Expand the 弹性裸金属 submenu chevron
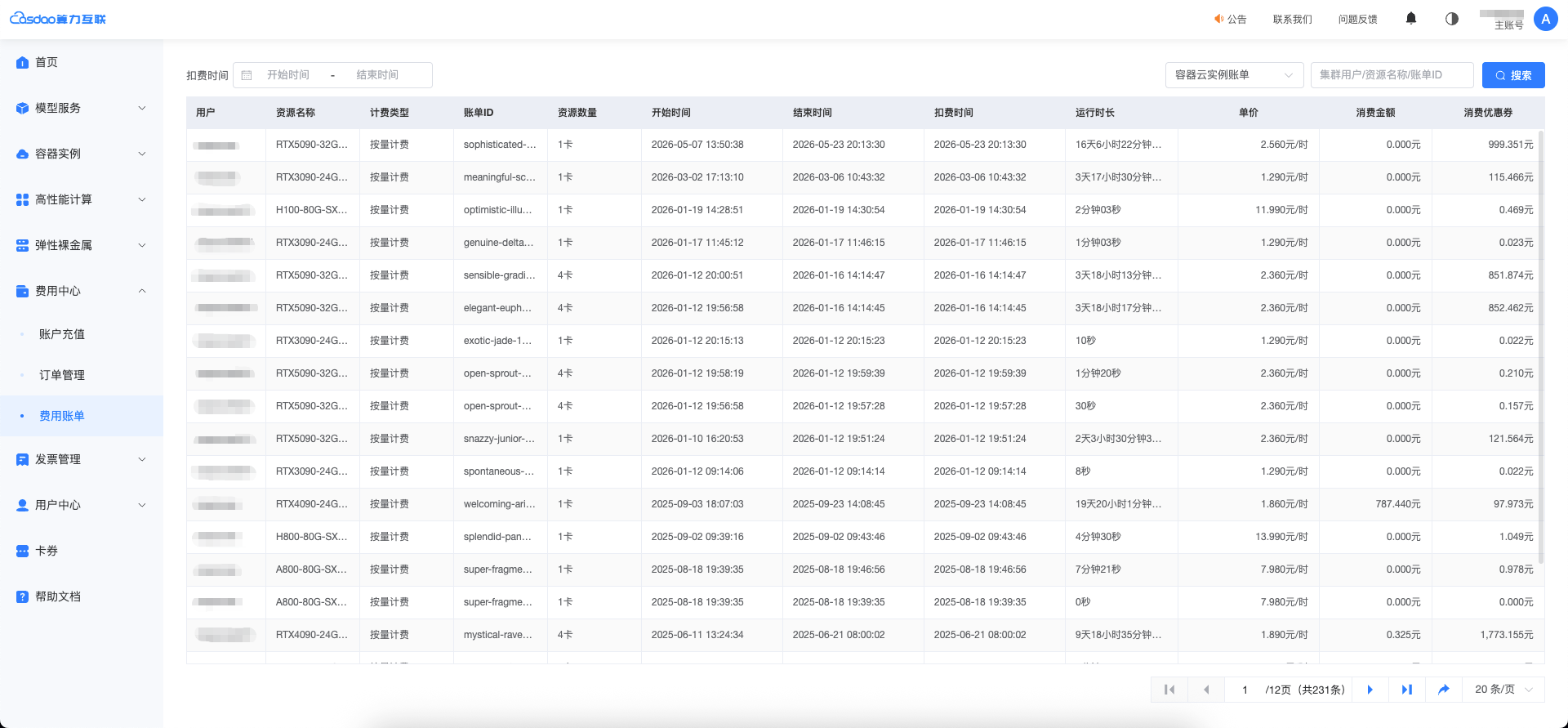Screen dimensions: 1568x728 click(x=142, y=245)
